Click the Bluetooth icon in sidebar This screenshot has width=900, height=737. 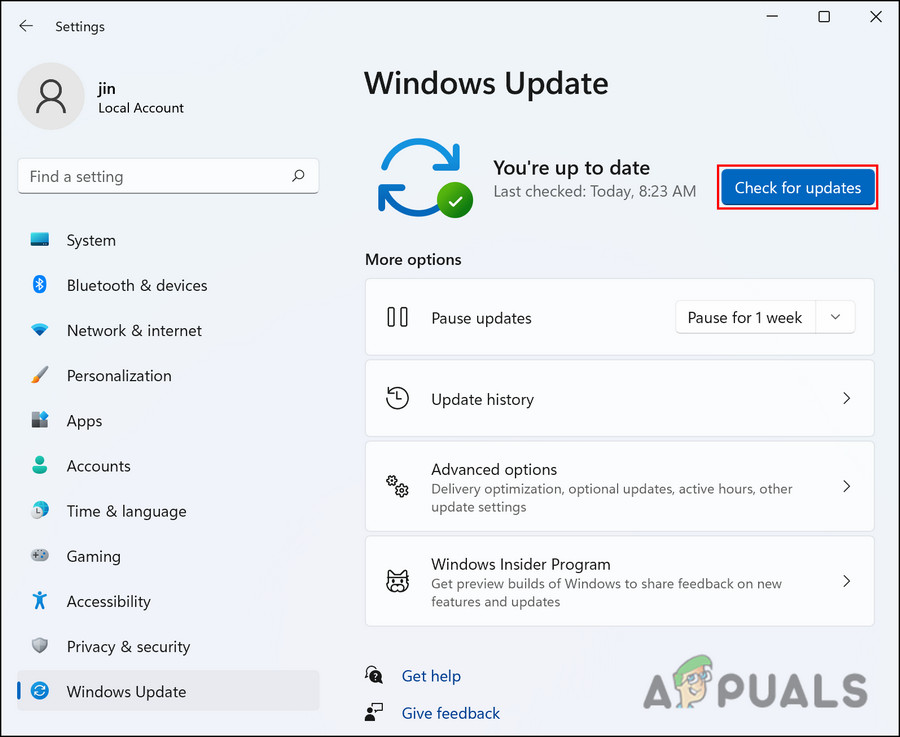[40, 284]
